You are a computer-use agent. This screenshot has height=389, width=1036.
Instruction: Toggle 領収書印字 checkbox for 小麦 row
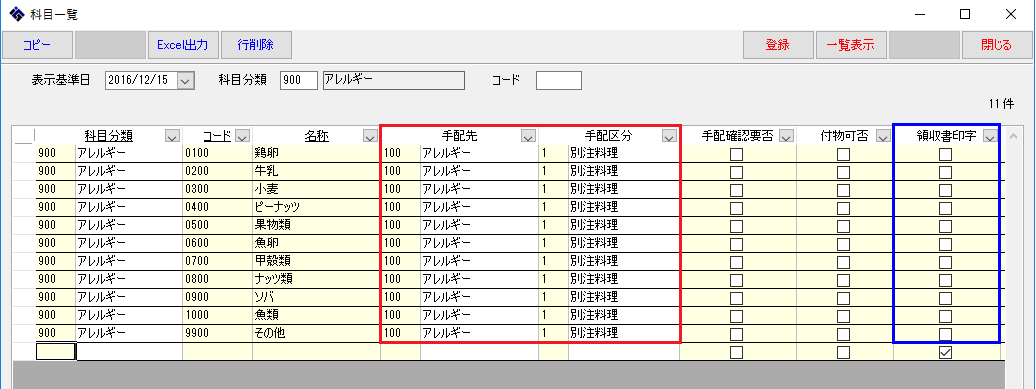coord(945,190)
